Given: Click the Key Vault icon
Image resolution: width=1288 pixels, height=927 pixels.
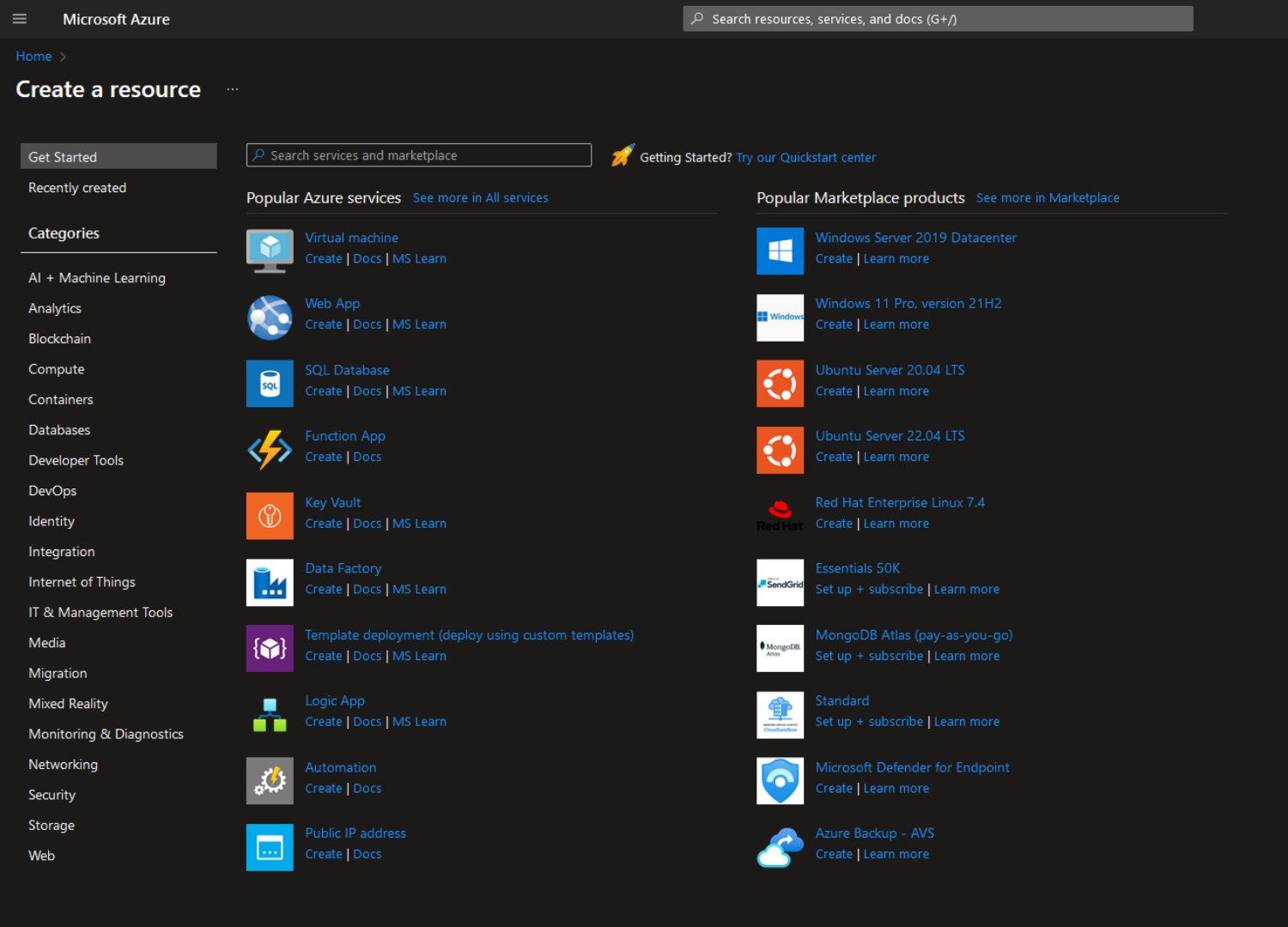Looking at the screenshot, I should pyautogui.click(x=270, y=516).
